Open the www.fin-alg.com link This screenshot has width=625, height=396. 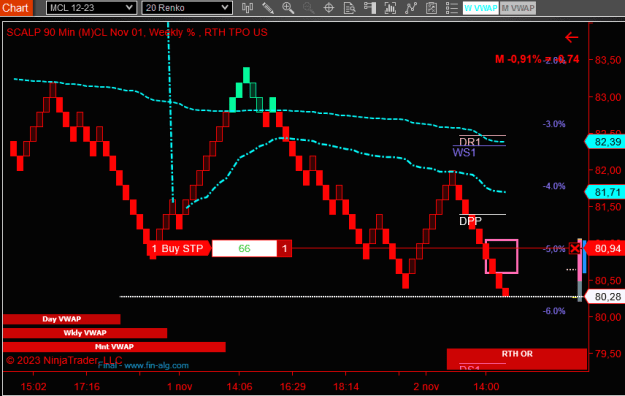156,365
